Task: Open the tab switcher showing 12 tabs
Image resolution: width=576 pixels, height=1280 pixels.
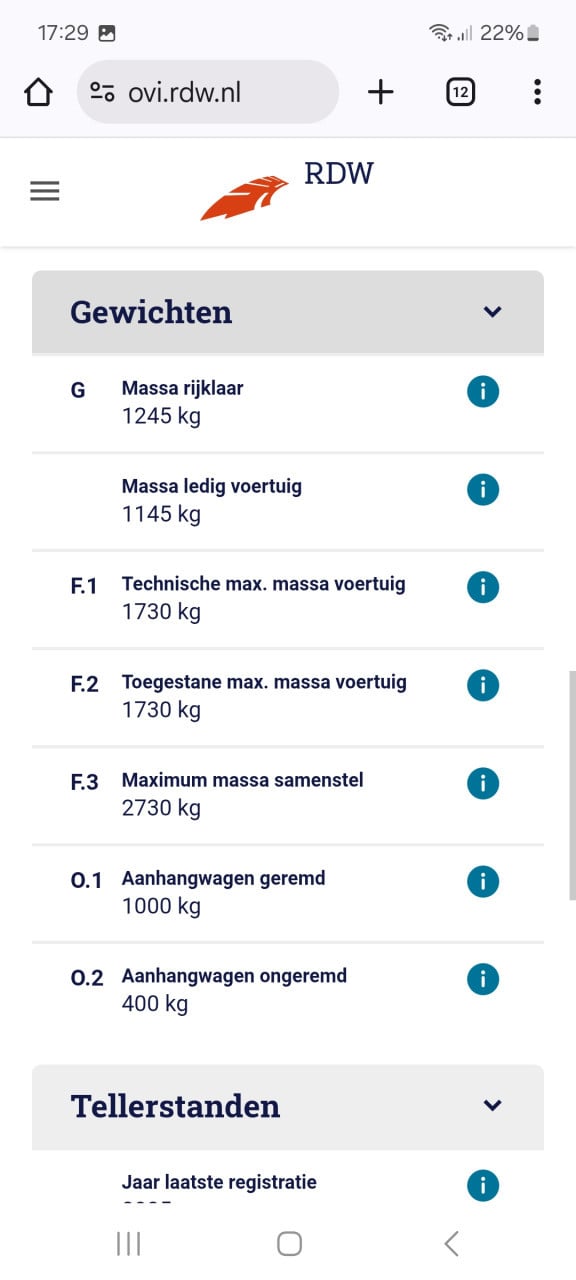Action: 460,93
